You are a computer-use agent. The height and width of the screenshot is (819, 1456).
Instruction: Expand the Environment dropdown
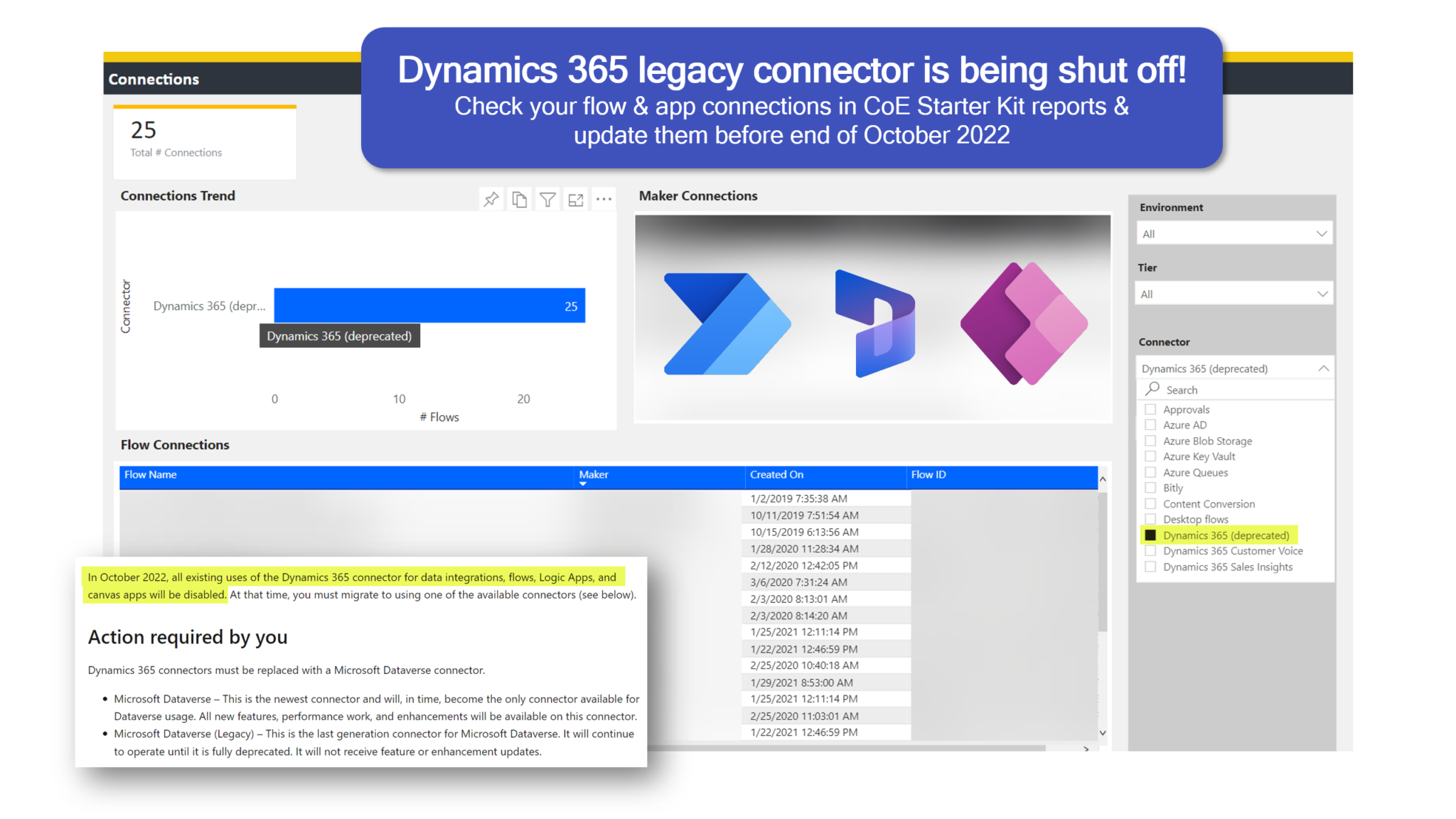point(1321,234)
